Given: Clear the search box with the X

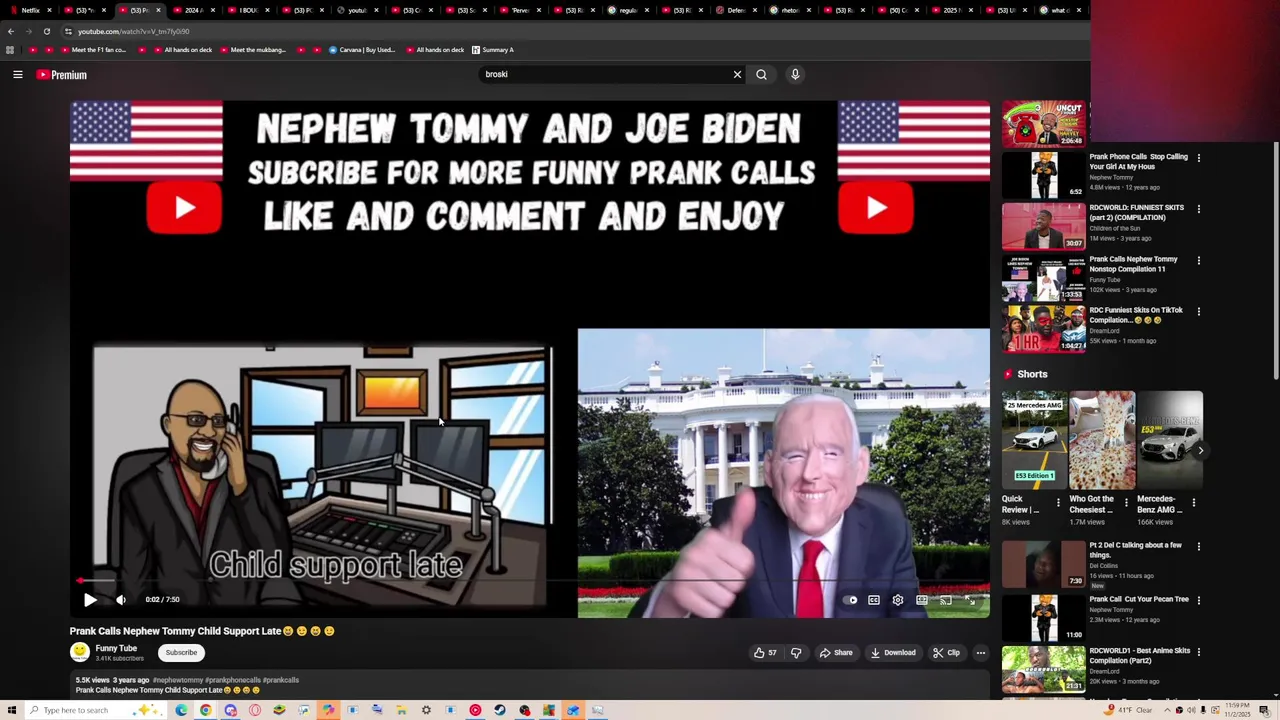Looking at the screenshot, I should 737,74.
